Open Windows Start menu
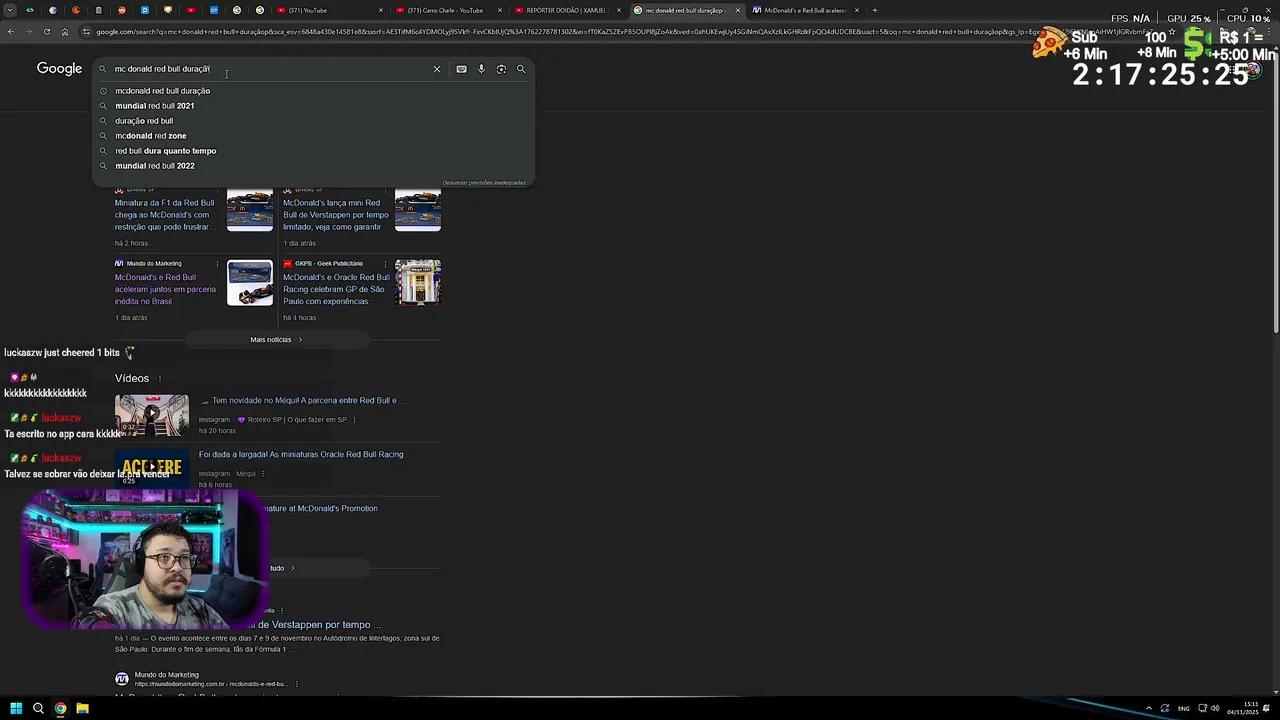Image resolution: width=1280 pixels, height=720 pixels. (x=16, y=708)
